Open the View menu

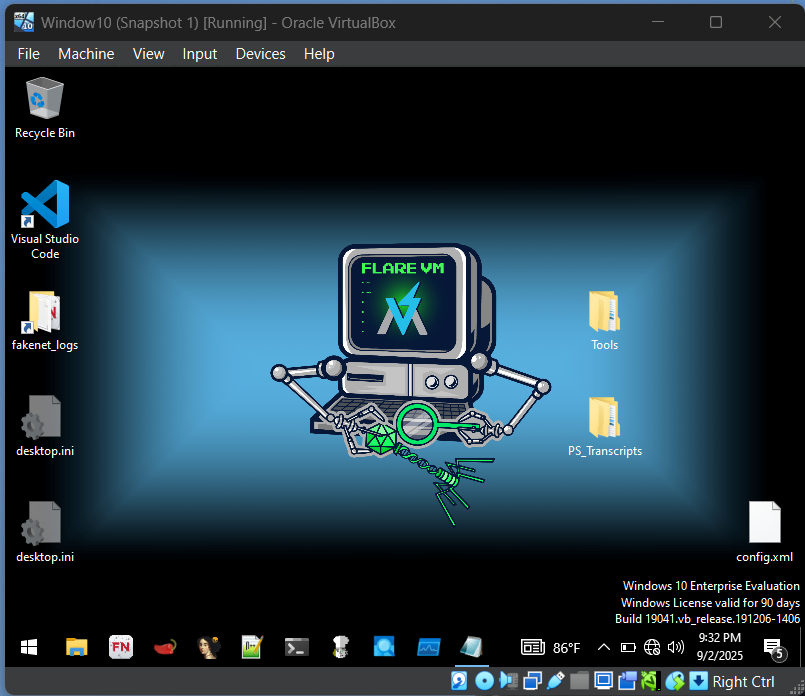pyautogui.click(x=148, y=54)
